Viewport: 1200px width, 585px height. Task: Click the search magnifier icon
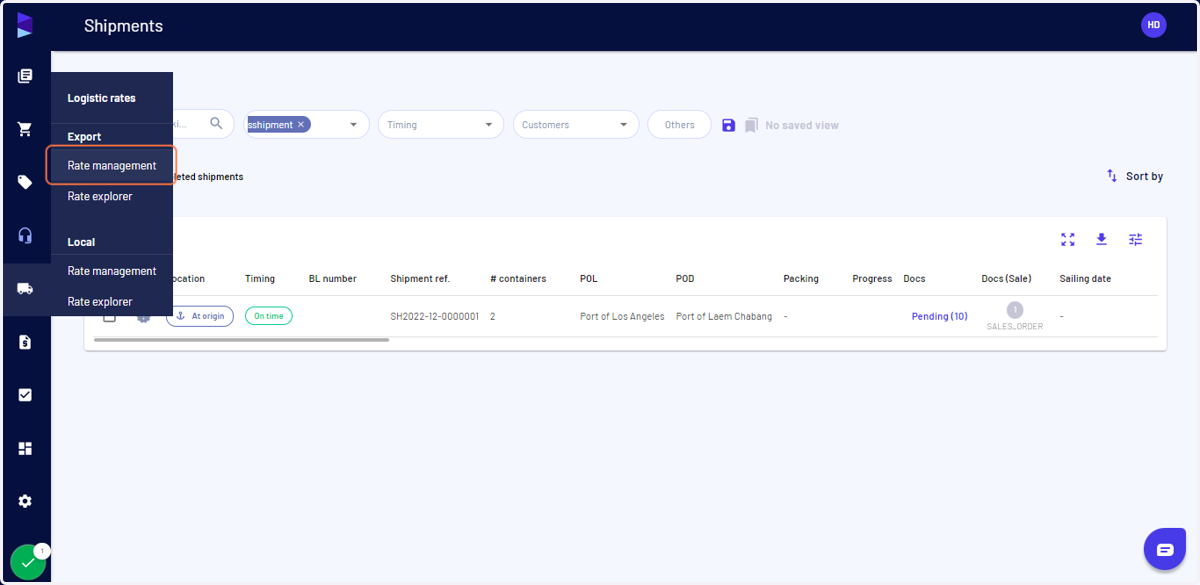216,124
